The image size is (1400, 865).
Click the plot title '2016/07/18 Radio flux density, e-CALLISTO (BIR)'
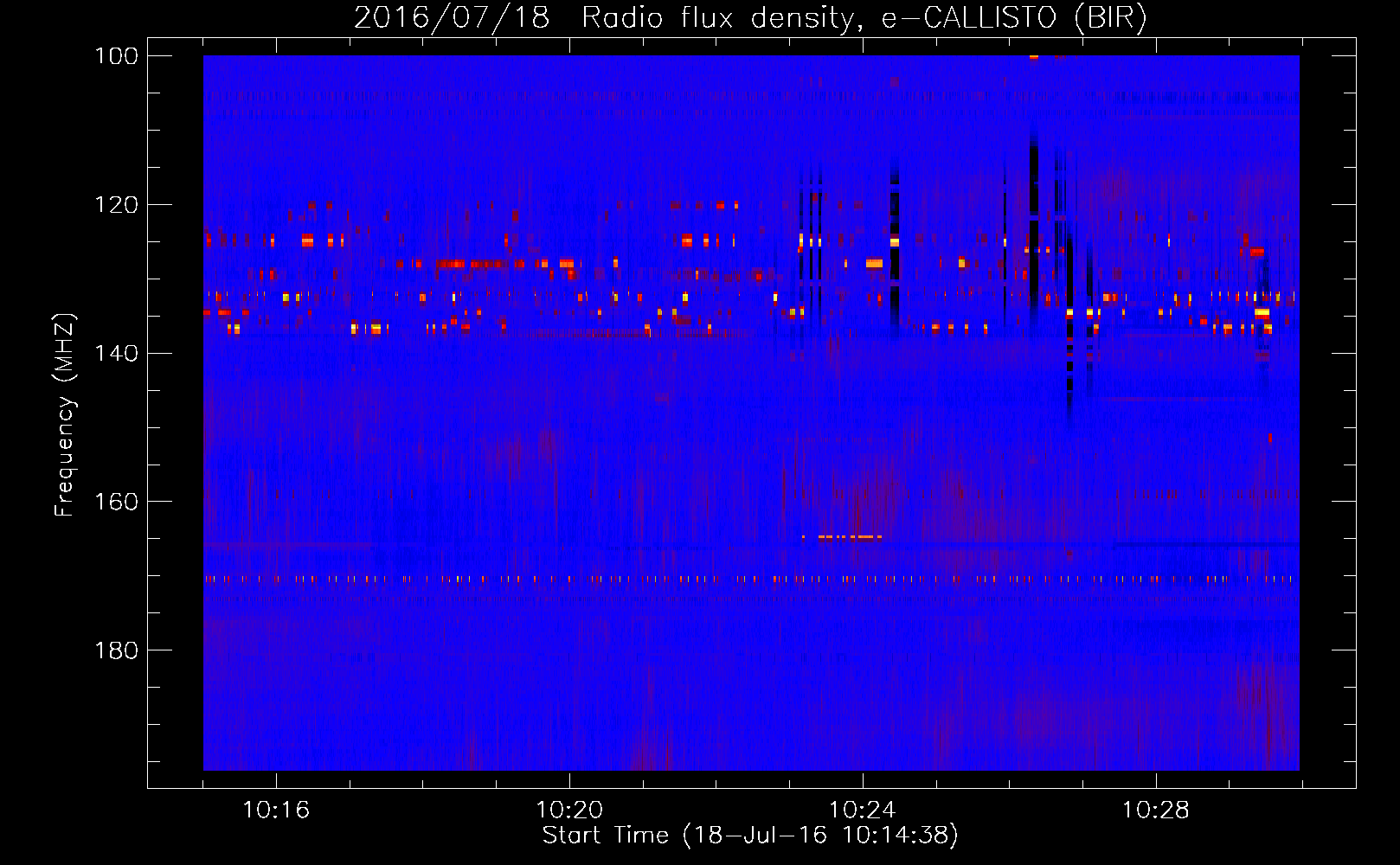[x=750, y=18]
